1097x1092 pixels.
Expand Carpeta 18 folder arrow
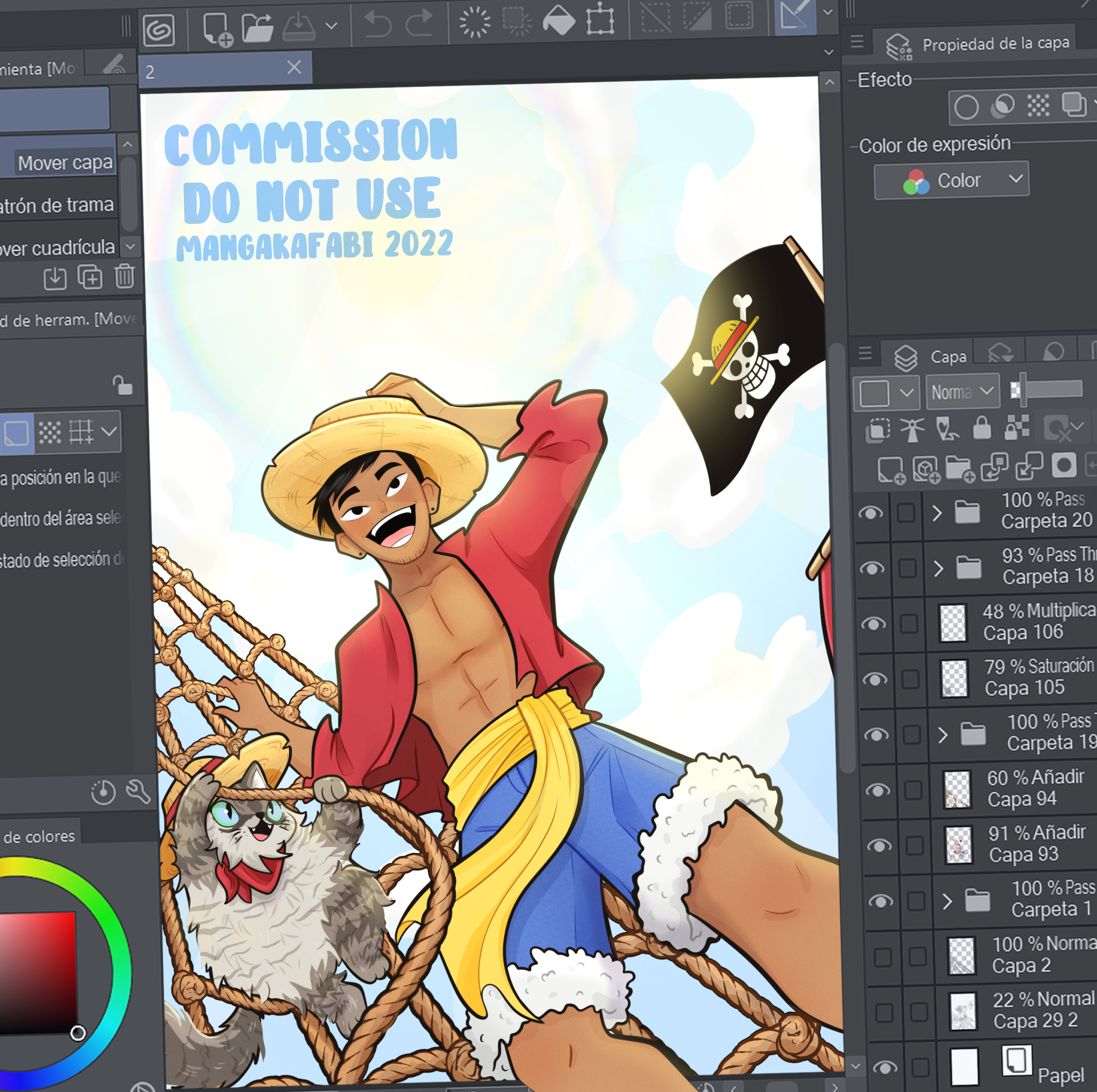click(939, 568)
